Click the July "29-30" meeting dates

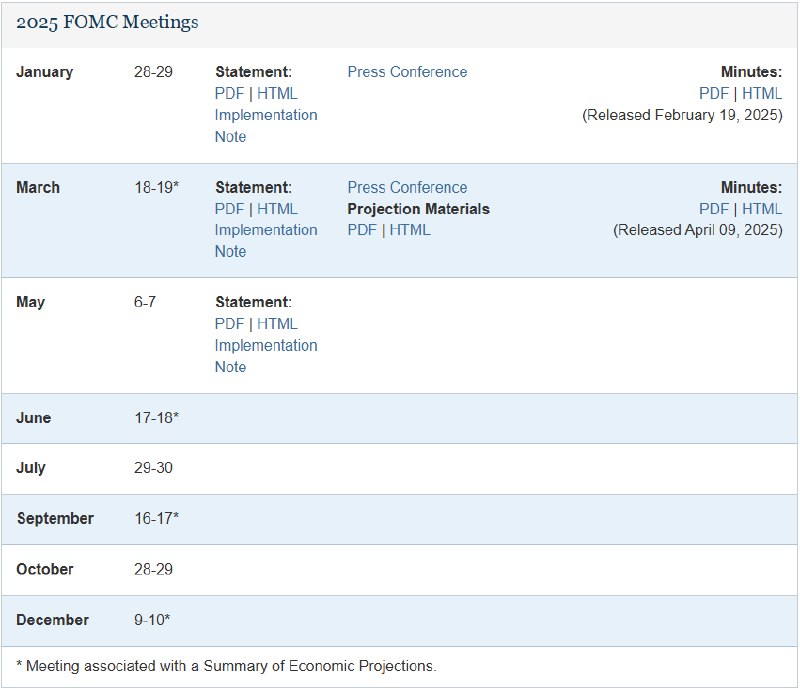pyautogui.click(x=153, y=468)
